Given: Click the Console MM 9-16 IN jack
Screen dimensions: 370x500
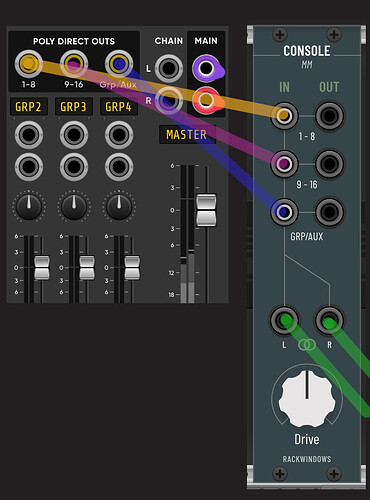Looking at the screenshot, I should click(x=284, y=164).
